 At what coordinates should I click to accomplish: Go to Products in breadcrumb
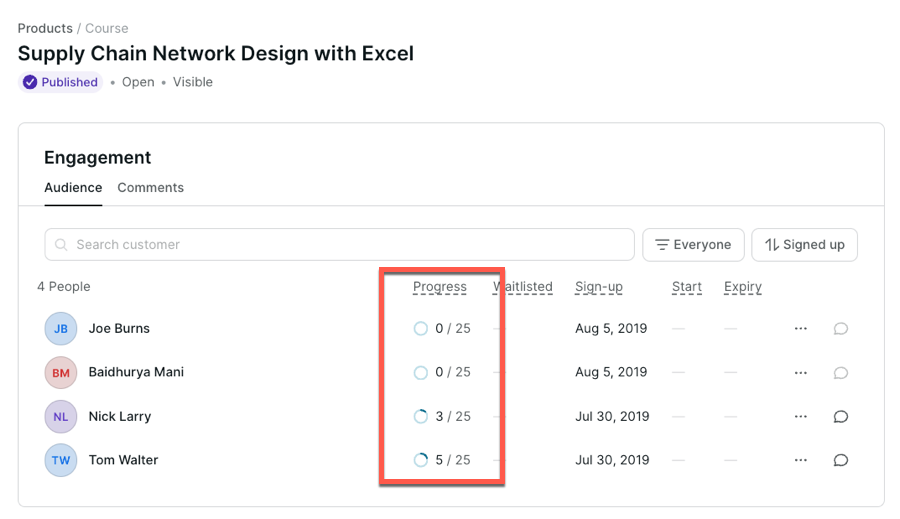45,28
